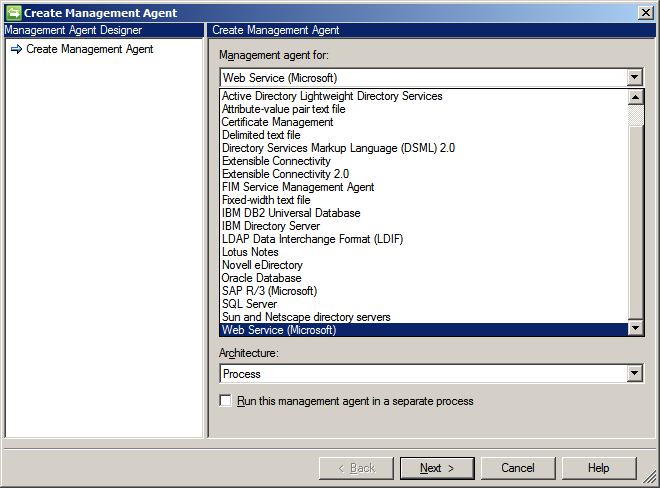Choose IBM DB2 Universal Database
This screenshot has width=660, height=488.
pos(424,213)
